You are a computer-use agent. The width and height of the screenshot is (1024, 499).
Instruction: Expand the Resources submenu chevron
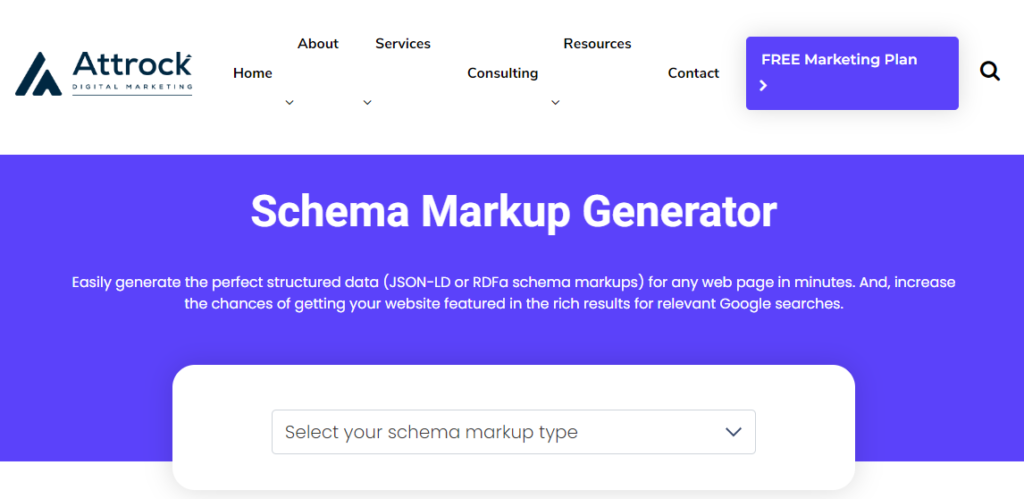click(556, 102)
